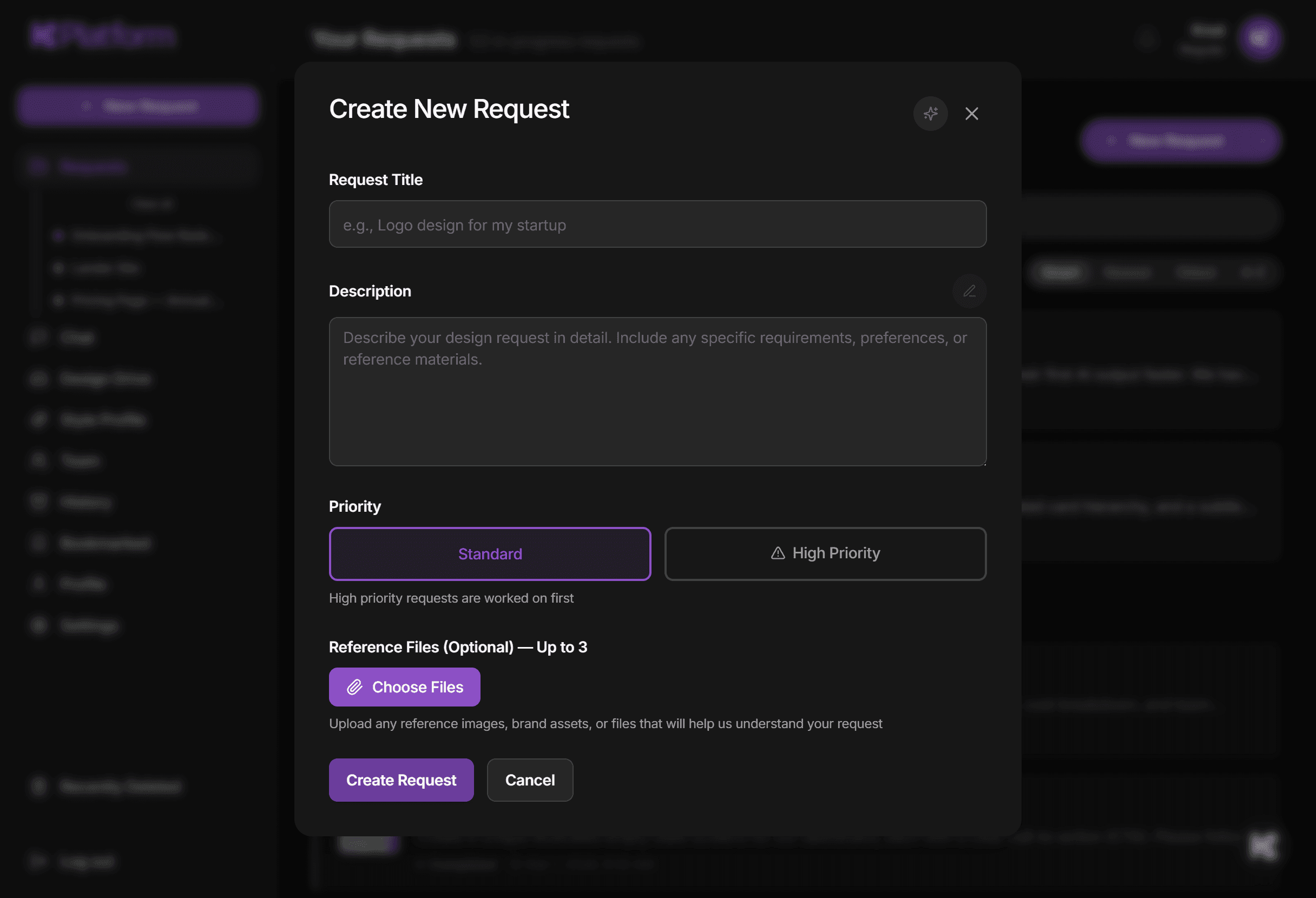The image size is (1316, 898).
Task: Choose Files to upload reference images
Action: pos(404,687)
